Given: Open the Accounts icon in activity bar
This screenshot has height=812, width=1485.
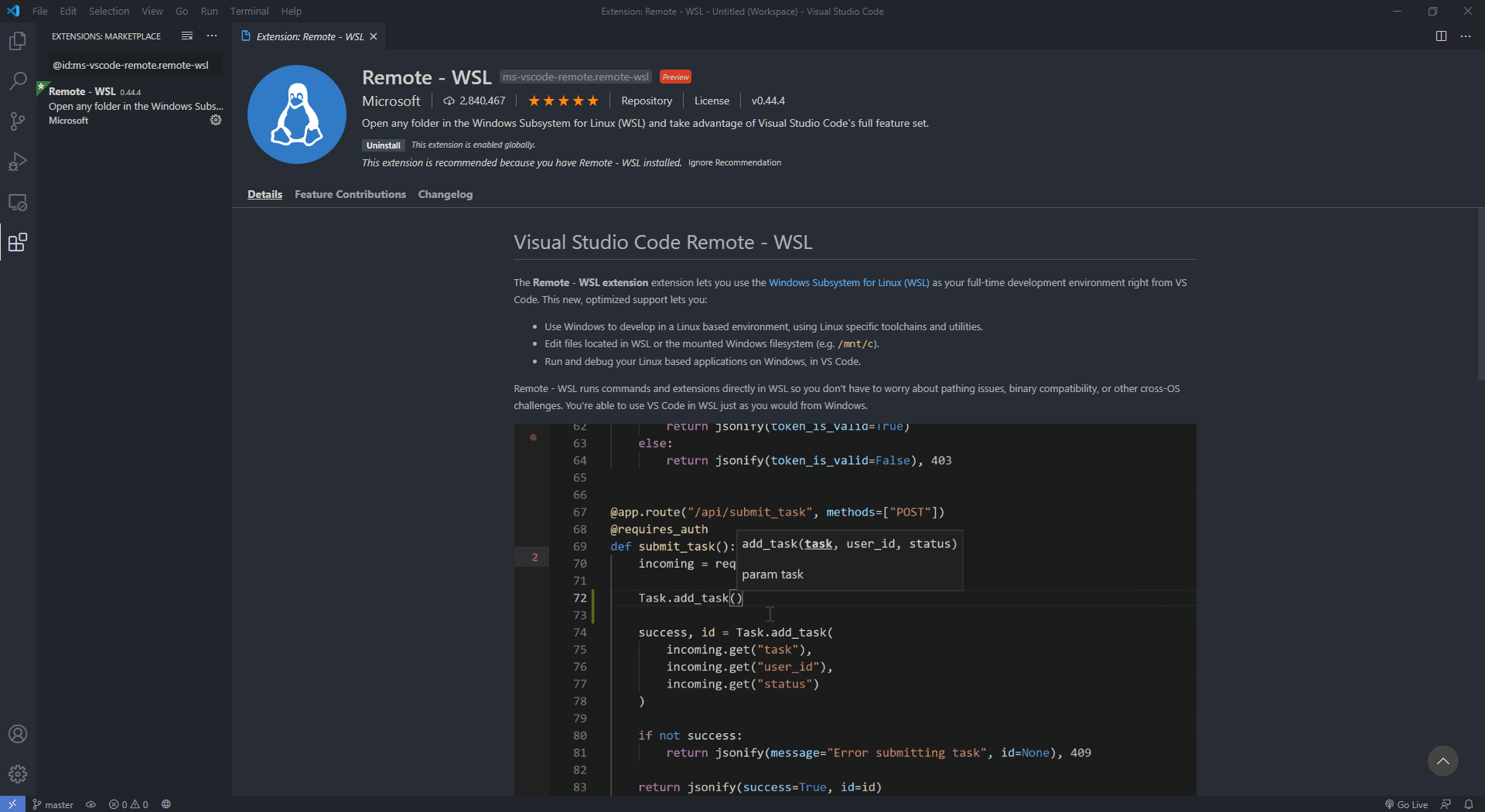Looking at the screenshot, I should (17, 734).
